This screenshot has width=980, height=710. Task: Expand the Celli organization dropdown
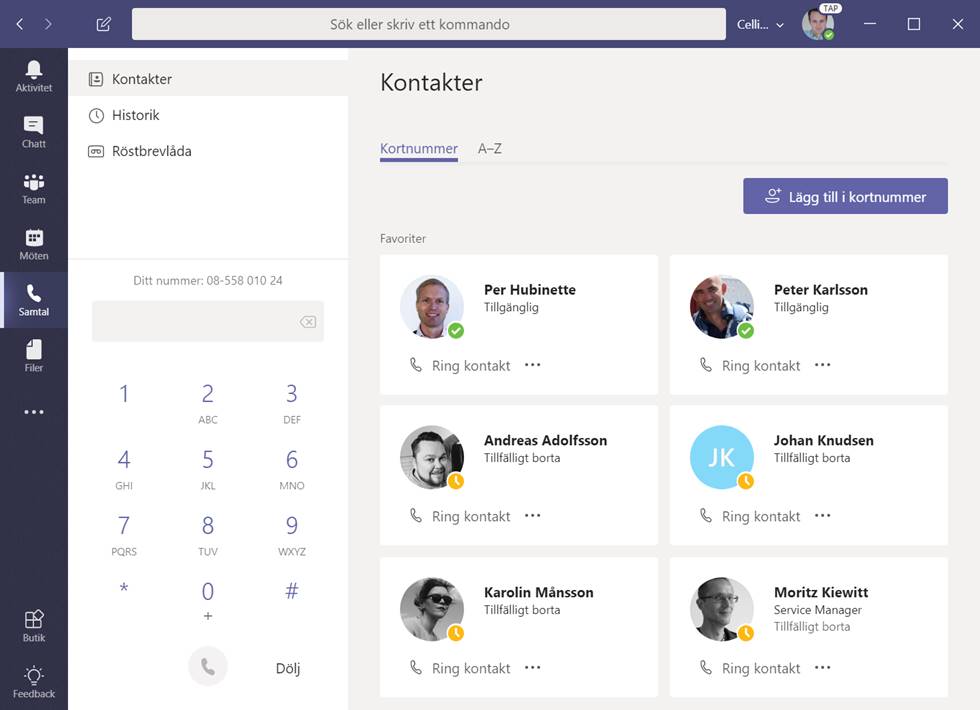tap(760, 24)
